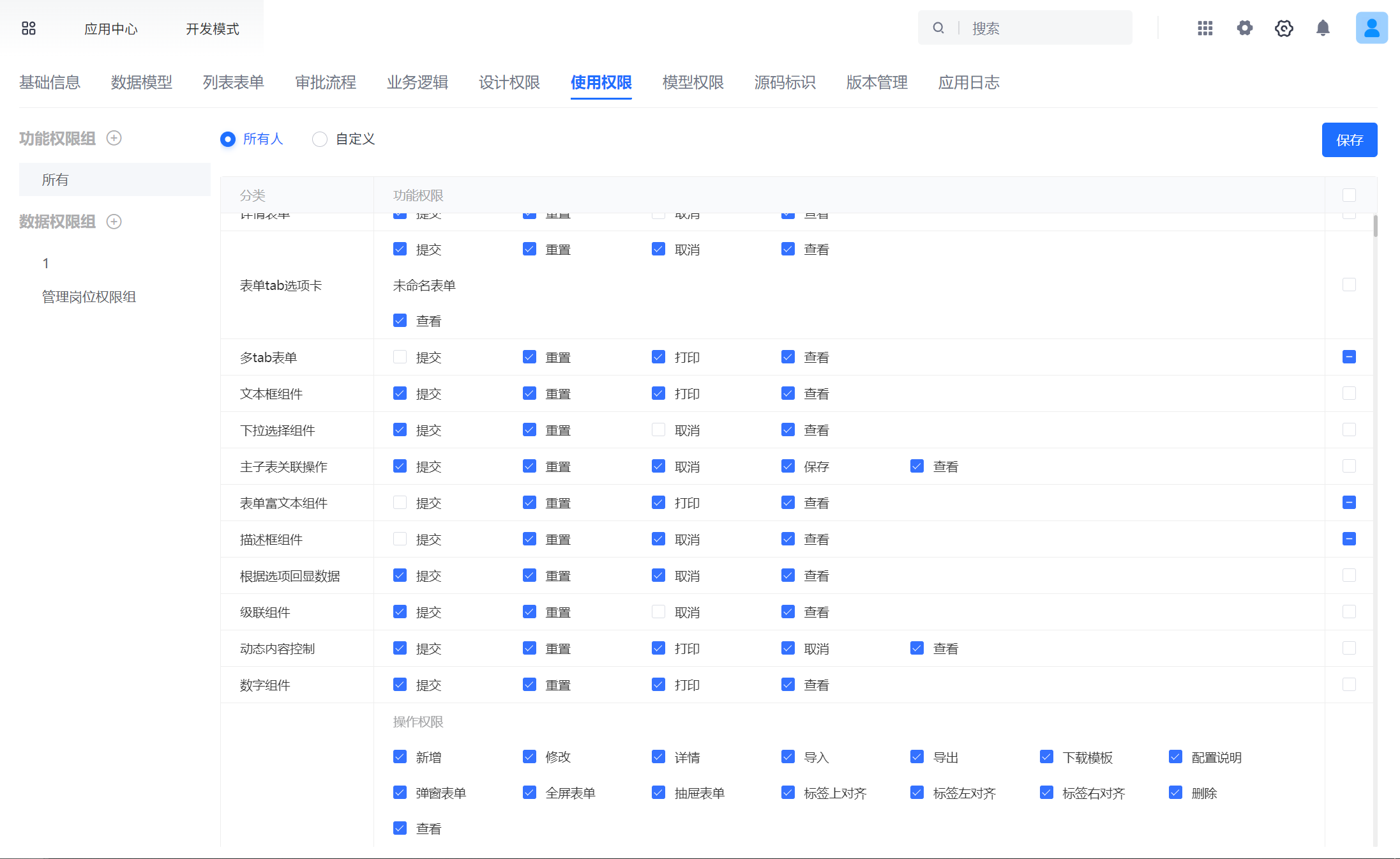
Task: Open the nine-dot apps grid icon
Action: [1205, 28]
